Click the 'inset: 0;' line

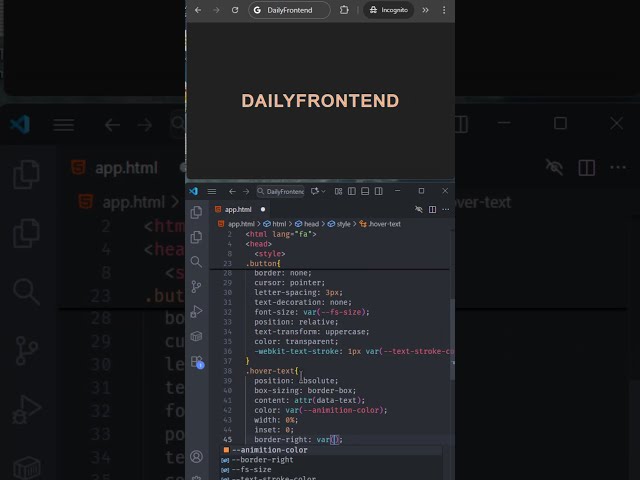click(x=274, y=430)
